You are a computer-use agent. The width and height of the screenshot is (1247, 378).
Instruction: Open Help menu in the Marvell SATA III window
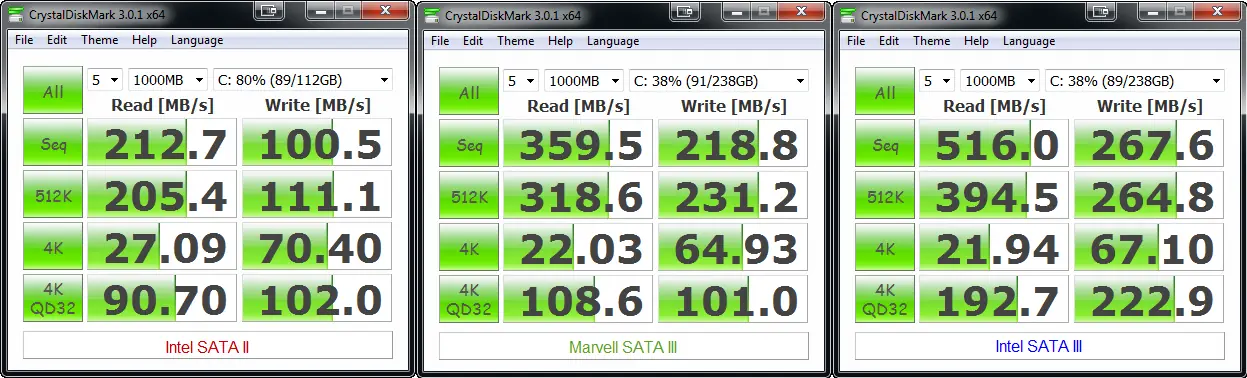(560, 40)
